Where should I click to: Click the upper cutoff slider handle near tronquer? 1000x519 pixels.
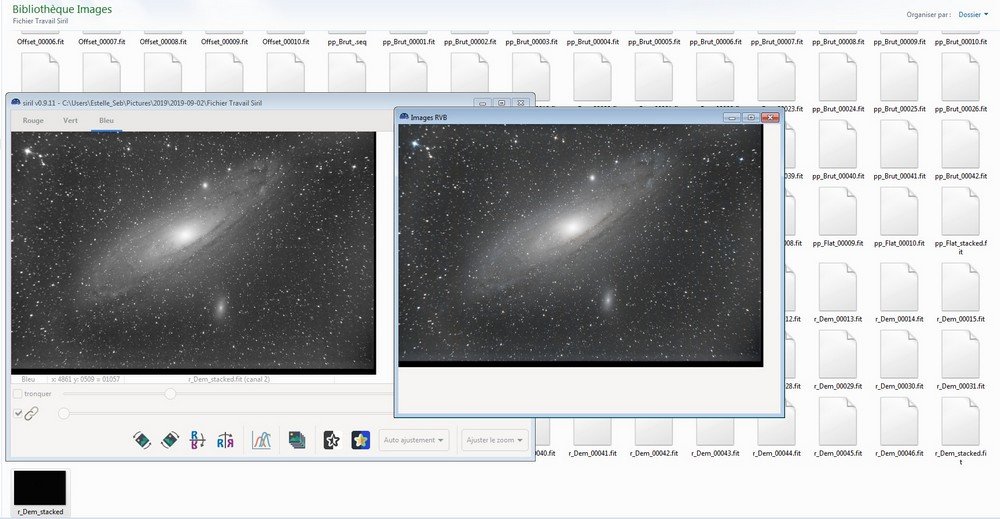point(170,394)
